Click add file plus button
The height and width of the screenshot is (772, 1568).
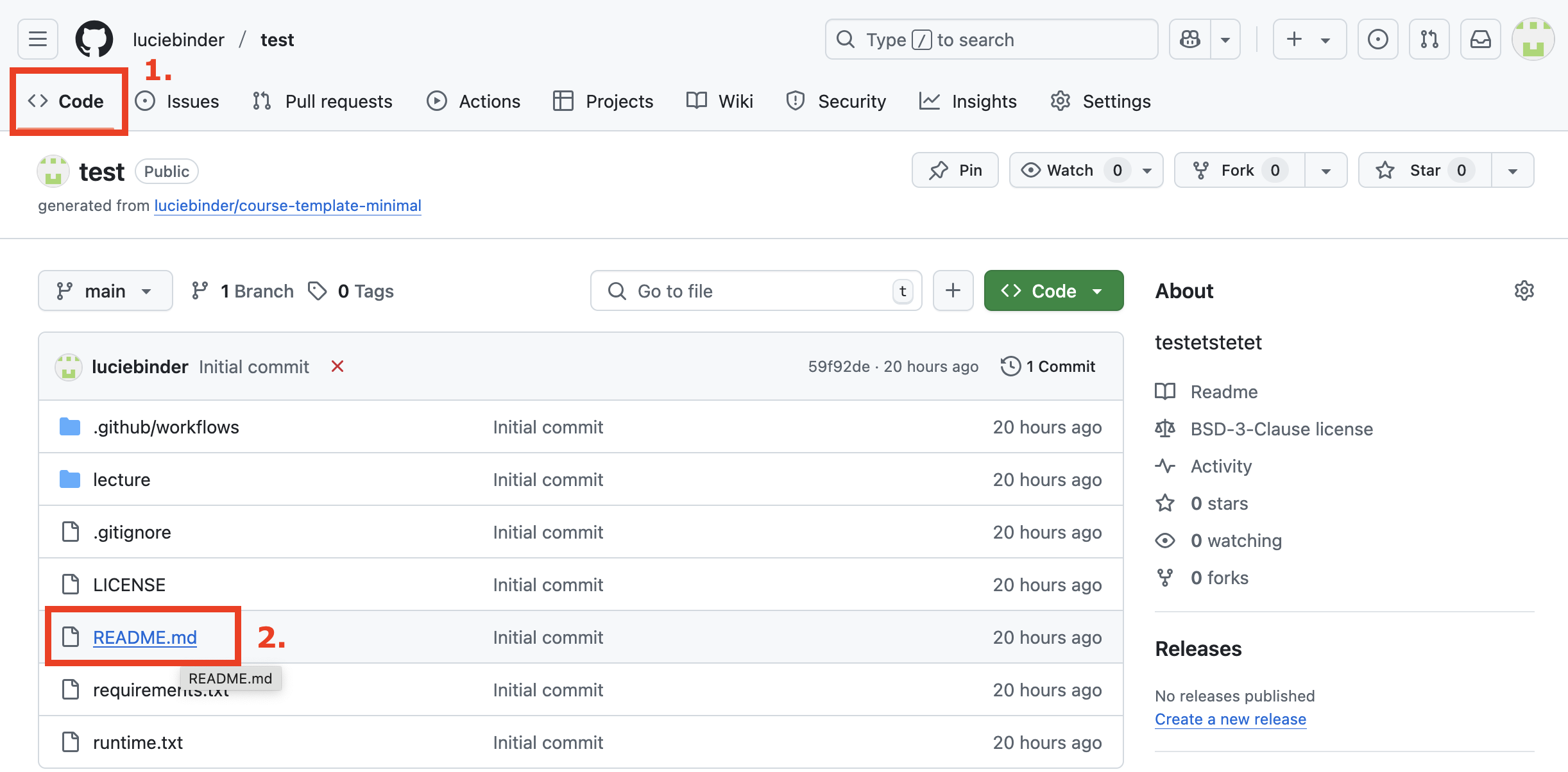click(953, 290)
